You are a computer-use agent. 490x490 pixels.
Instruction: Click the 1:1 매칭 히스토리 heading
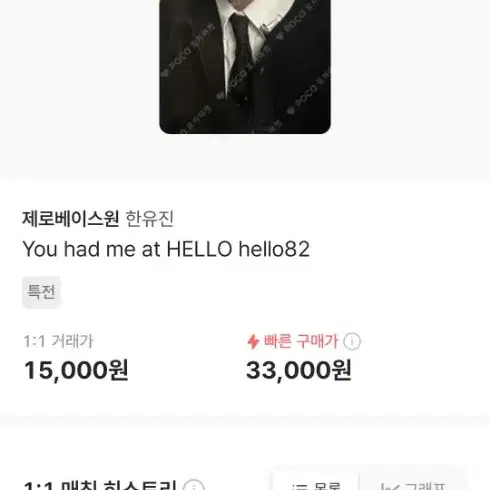tap(100, 486)
